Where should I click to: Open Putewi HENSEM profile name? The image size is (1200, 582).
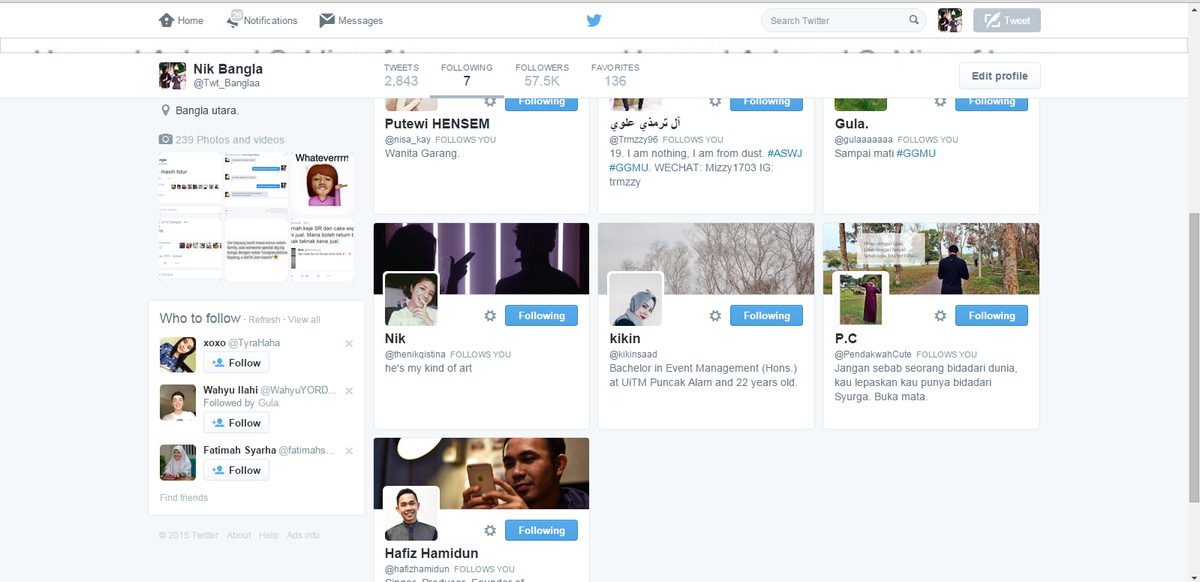(437, 124)
